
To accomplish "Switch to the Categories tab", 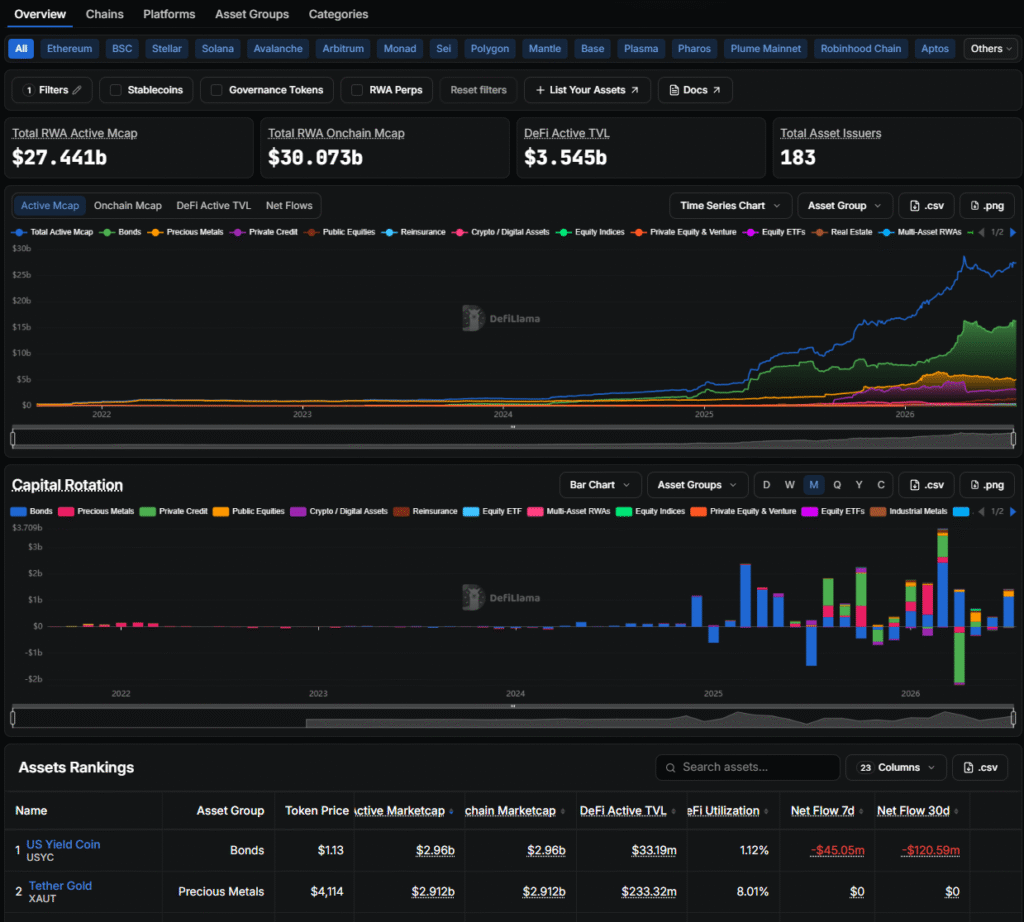I will coord(338,14).
